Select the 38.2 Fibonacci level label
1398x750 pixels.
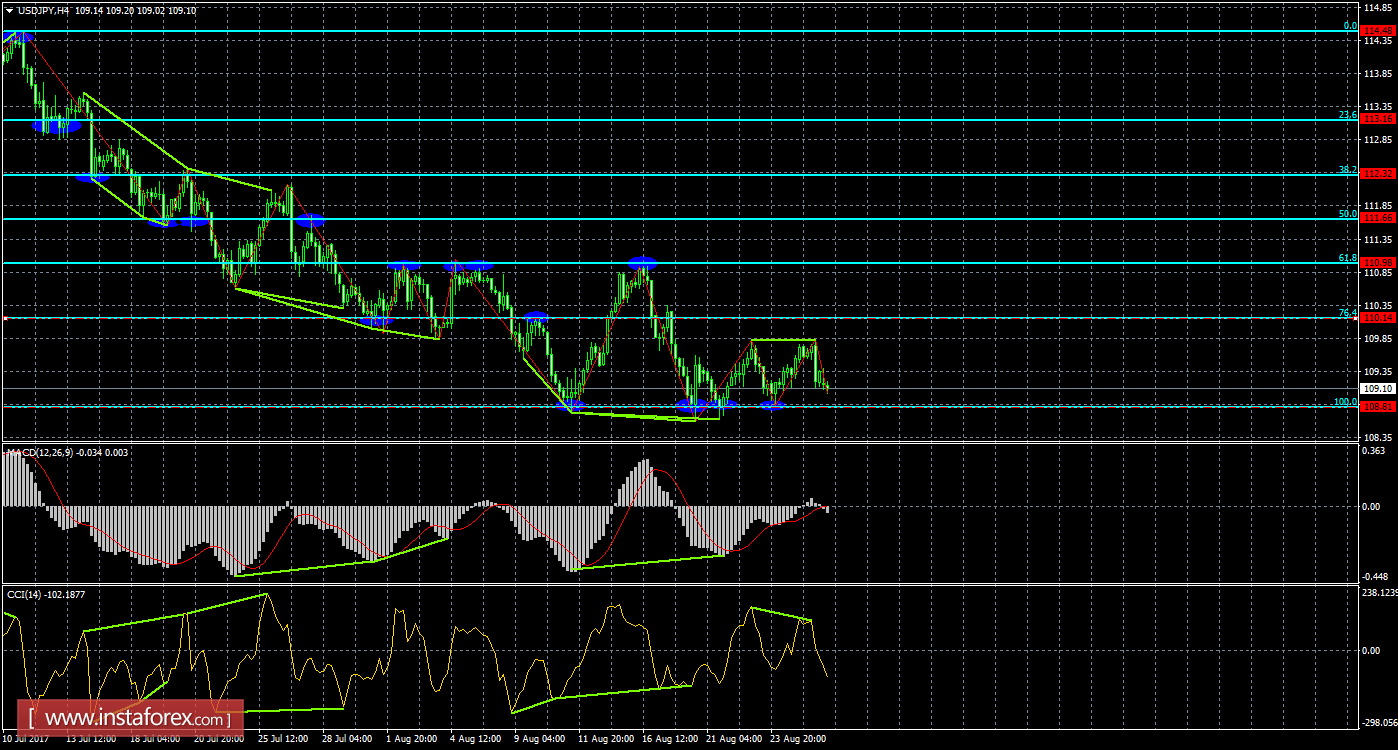1347,170
